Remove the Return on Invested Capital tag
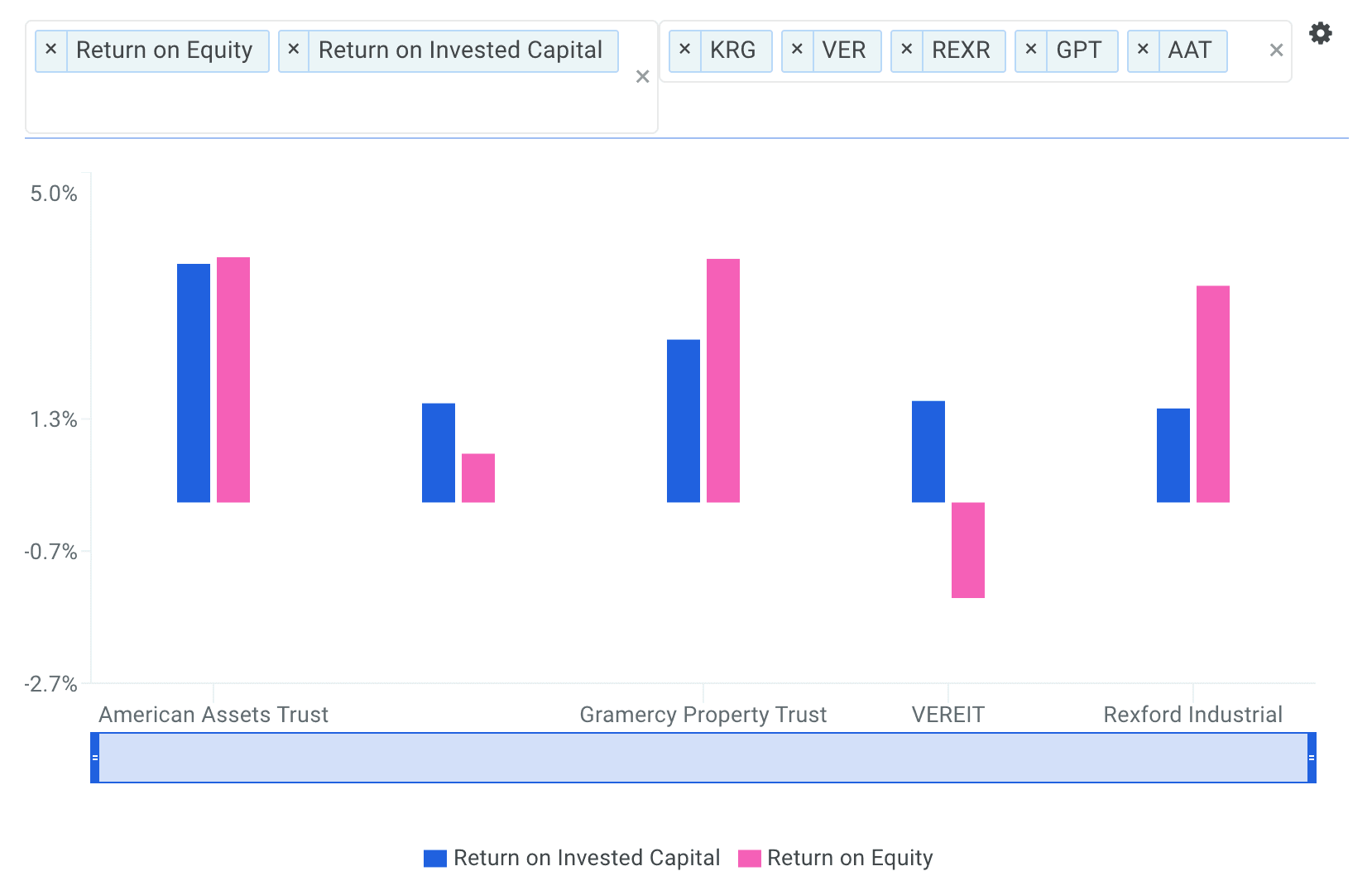Image resolution: width=1372 pixels, height=895 pixels. [x=294, y=50]
